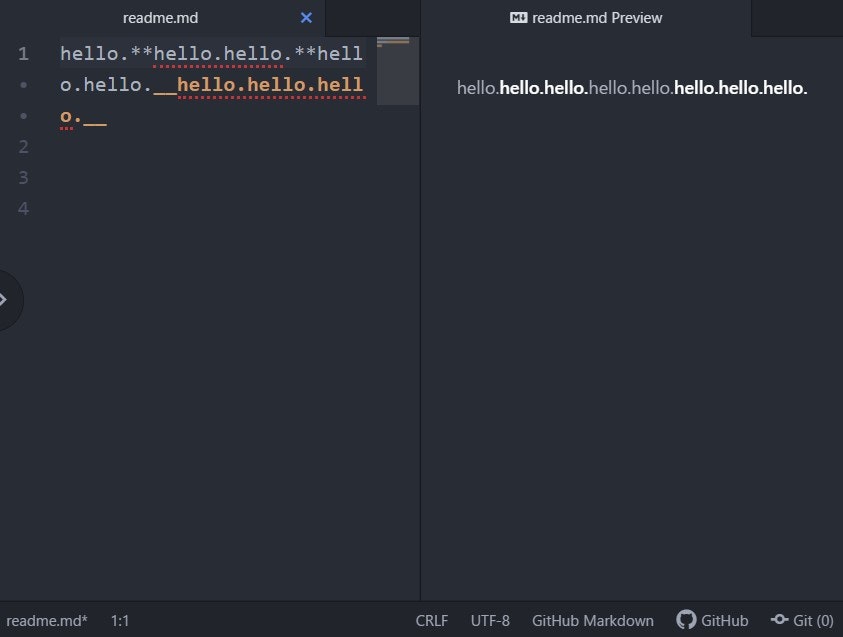This screenshot has width=843, height=637.
Task: Close the readme.md editor tab
Action: (306, 18)
